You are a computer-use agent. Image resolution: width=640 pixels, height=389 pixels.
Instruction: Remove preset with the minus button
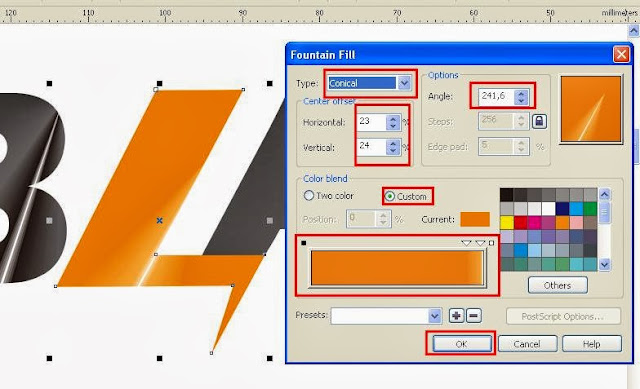[x=473, y=316]
